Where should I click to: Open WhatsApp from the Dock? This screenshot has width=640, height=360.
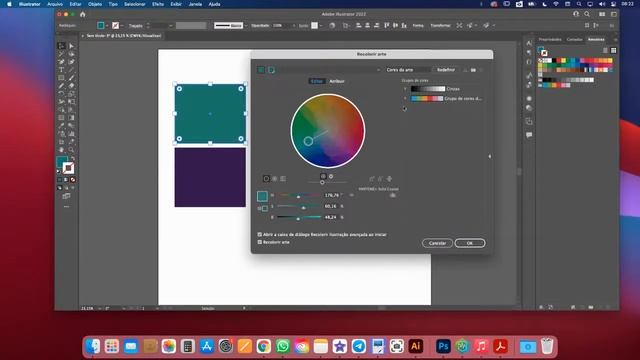(282, 346)
